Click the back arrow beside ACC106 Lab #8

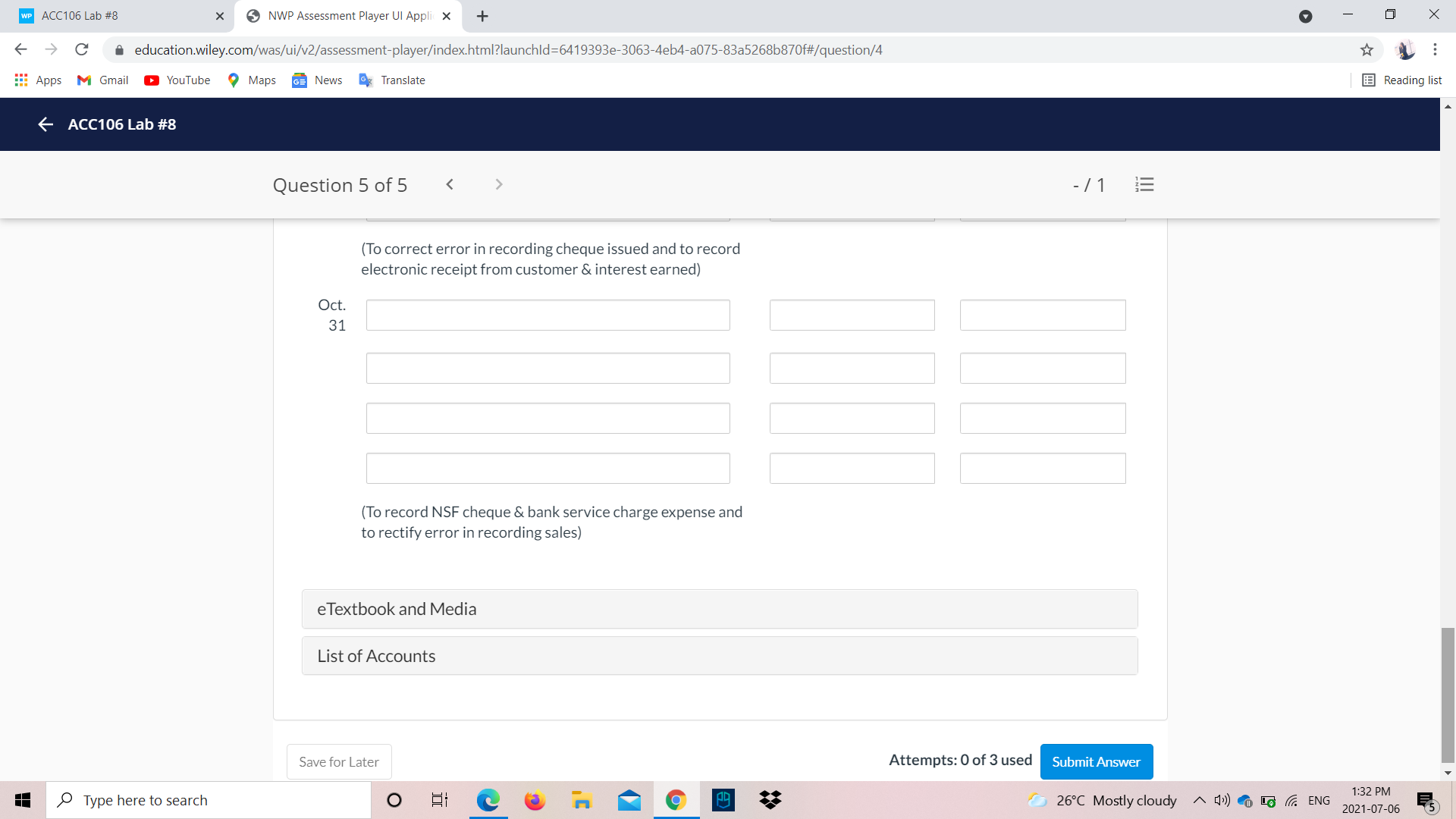[45, 124]
